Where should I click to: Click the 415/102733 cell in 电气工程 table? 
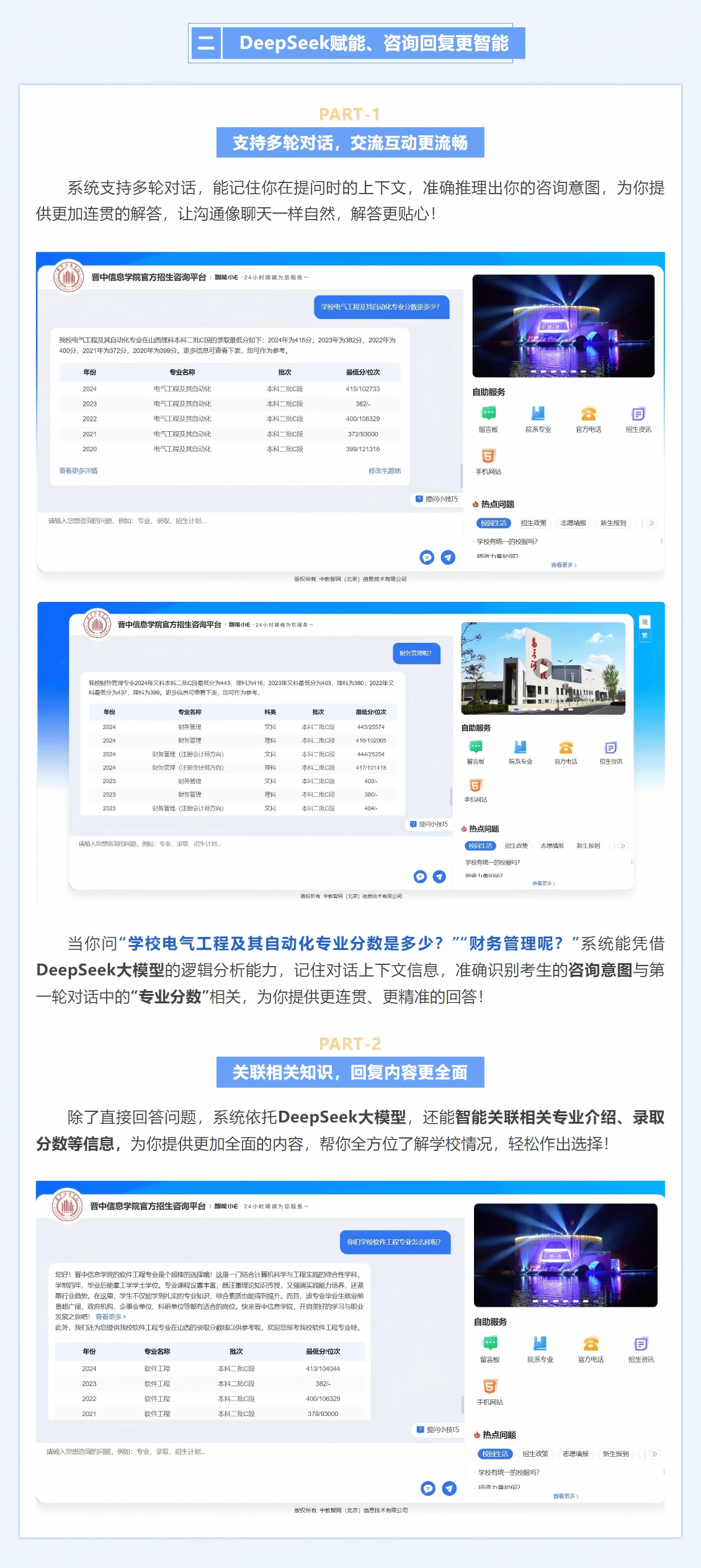(363, 389)
